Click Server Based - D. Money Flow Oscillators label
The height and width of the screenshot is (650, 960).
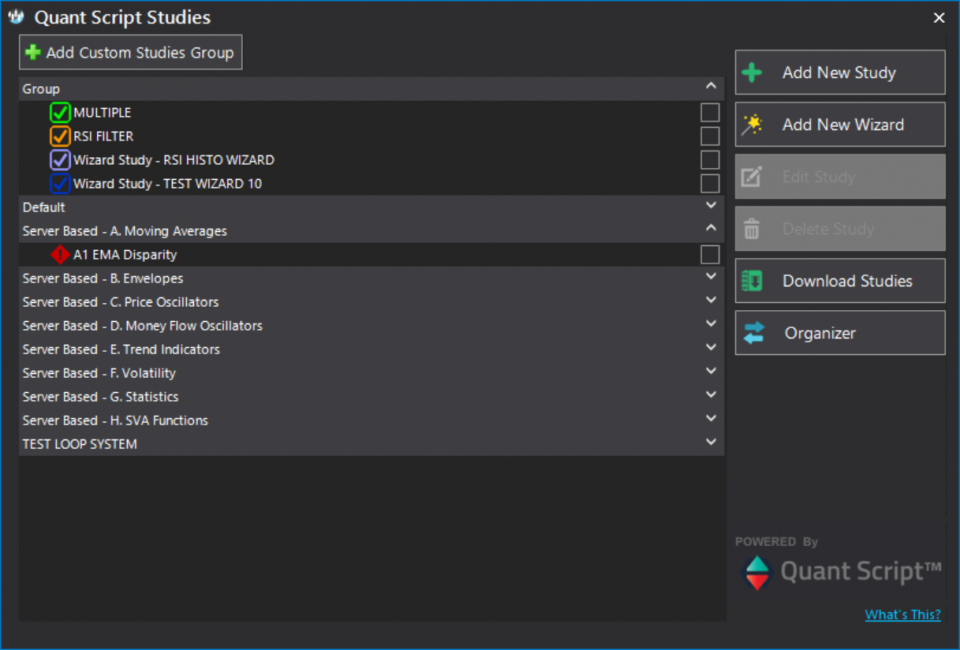pos(143,326)
